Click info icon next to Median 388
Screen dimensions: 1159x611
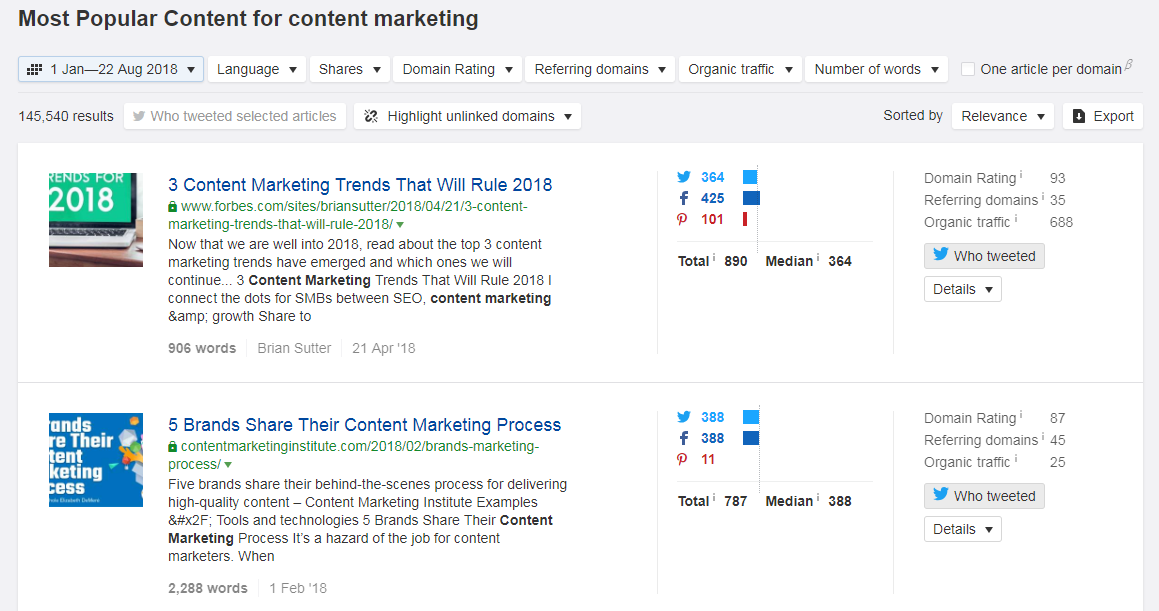tap(818, 498)
